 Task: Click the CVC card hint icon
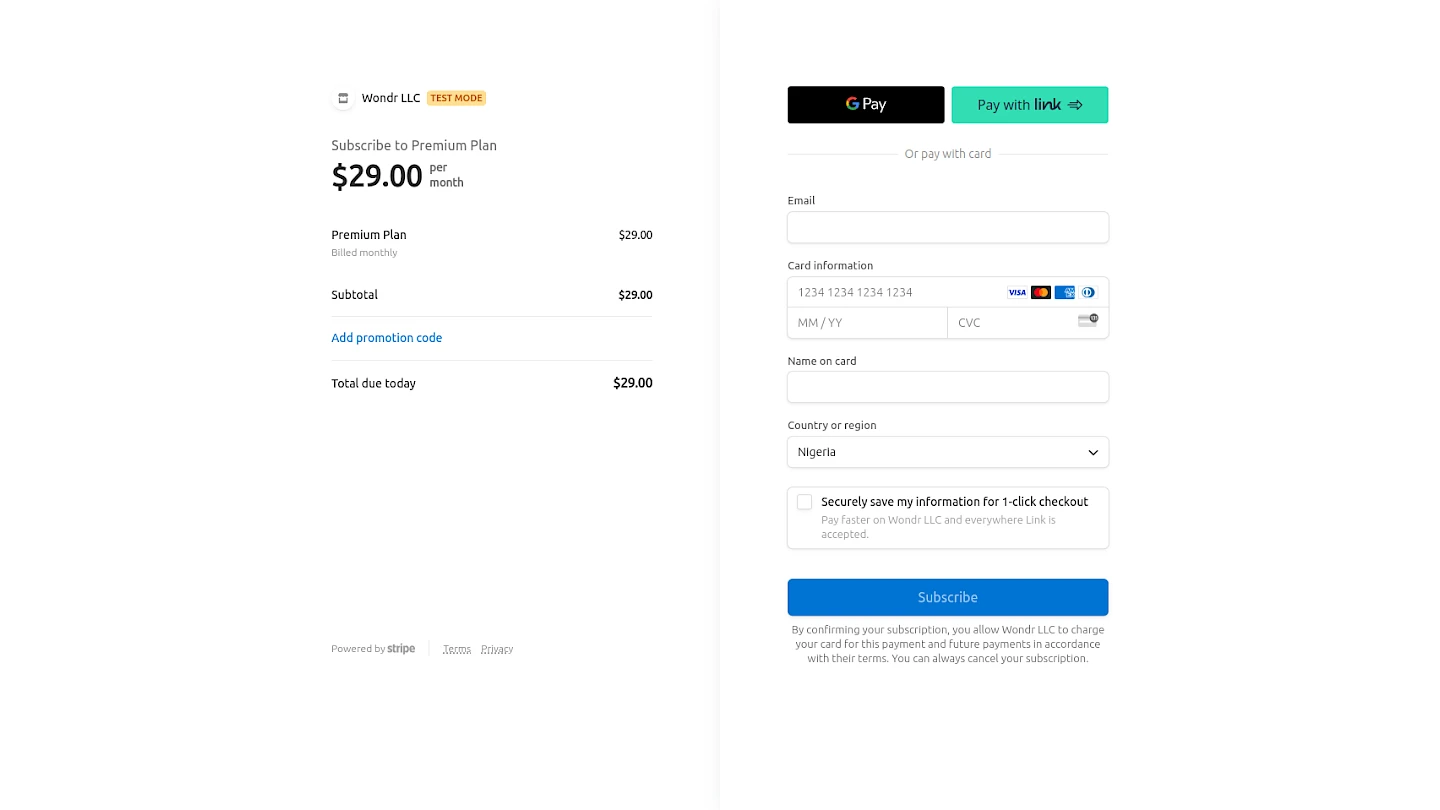click(x=1088, y=321)
